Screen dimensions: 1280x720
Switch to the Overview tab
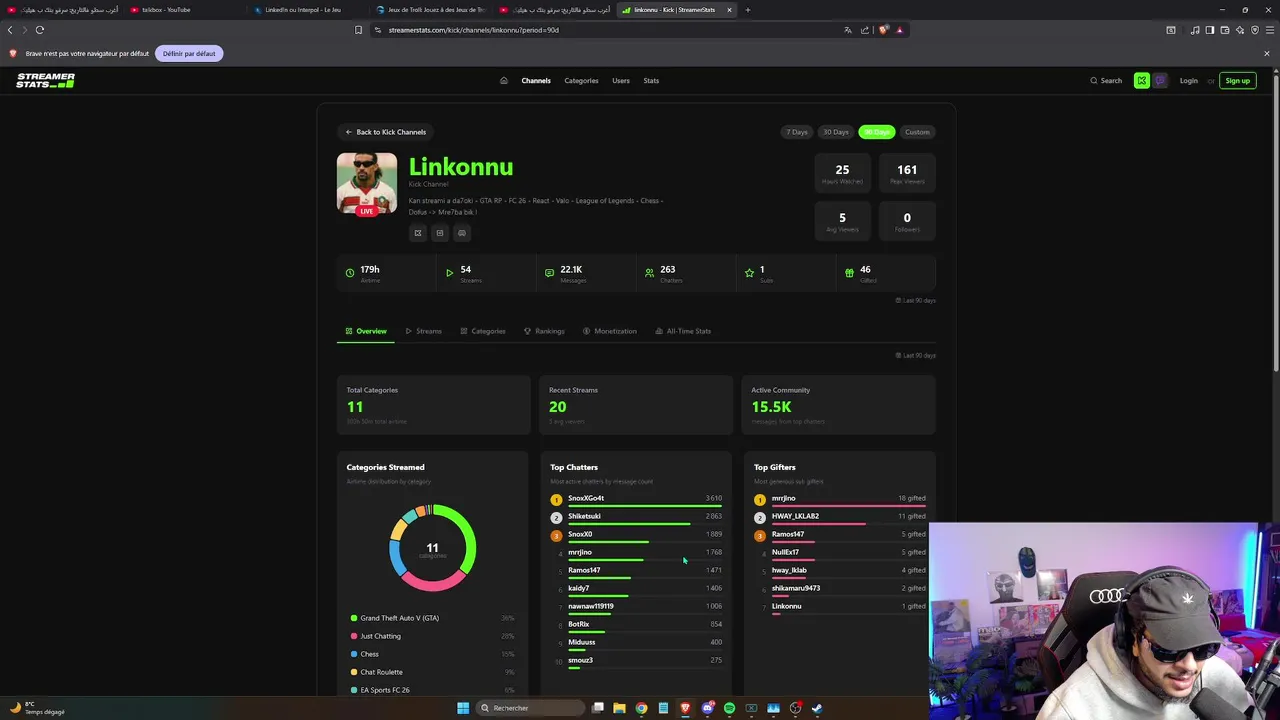click(x=366, y=331)
